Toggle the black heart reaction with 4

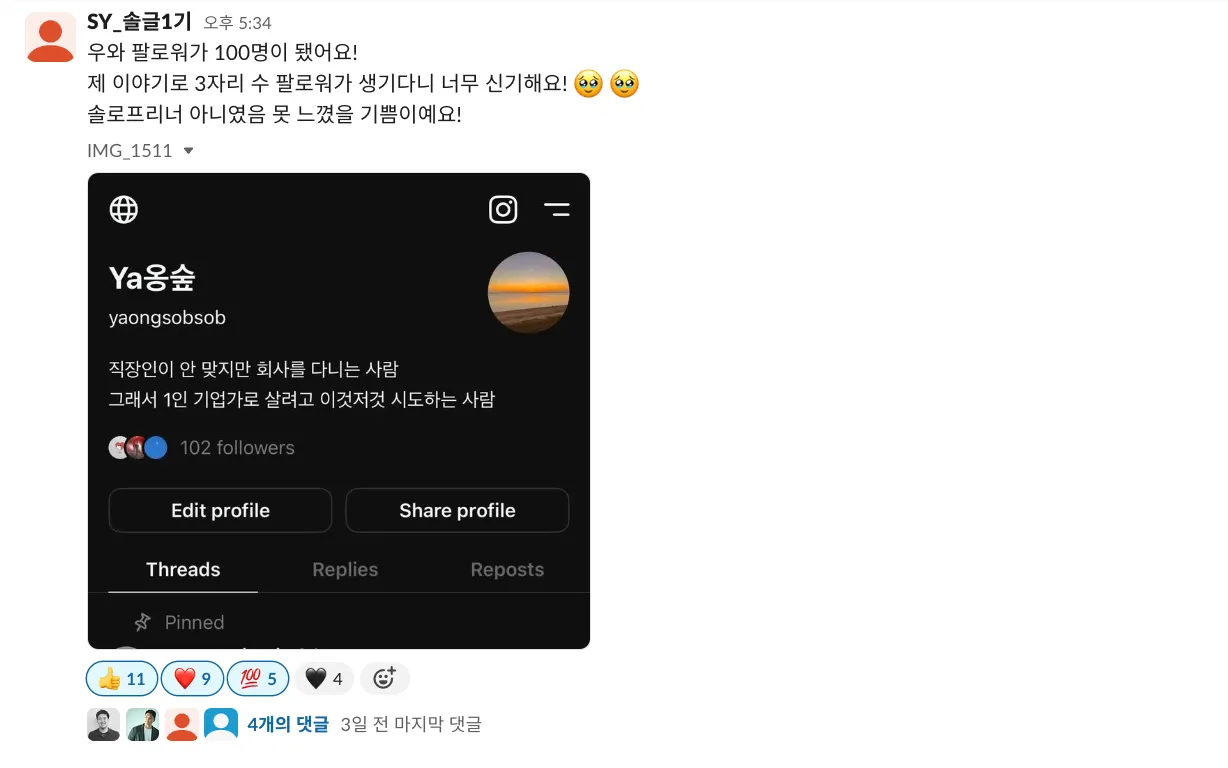[324, 679]
